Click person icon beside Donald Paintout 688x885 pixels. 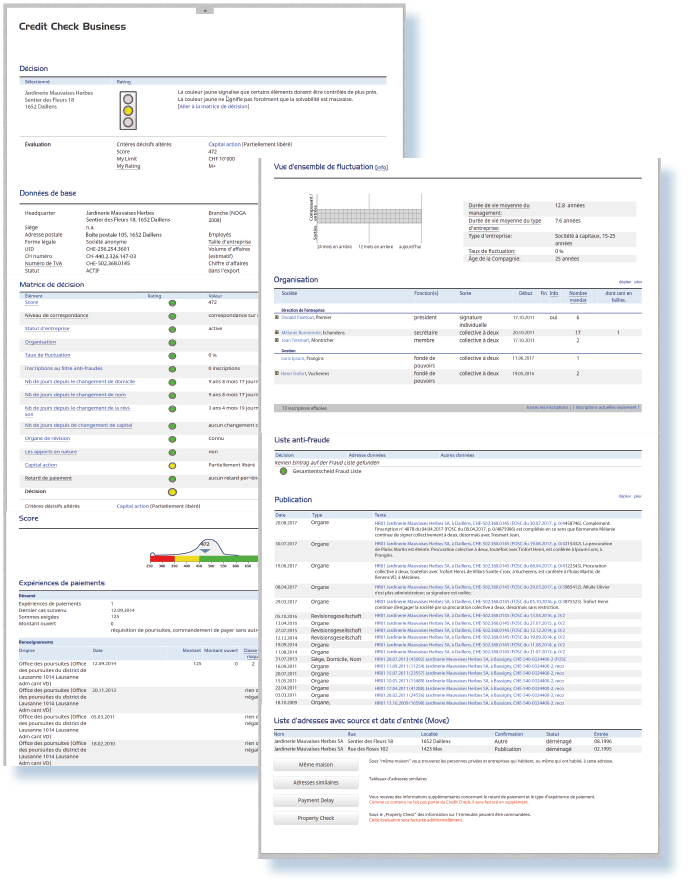tap(277, 317)
